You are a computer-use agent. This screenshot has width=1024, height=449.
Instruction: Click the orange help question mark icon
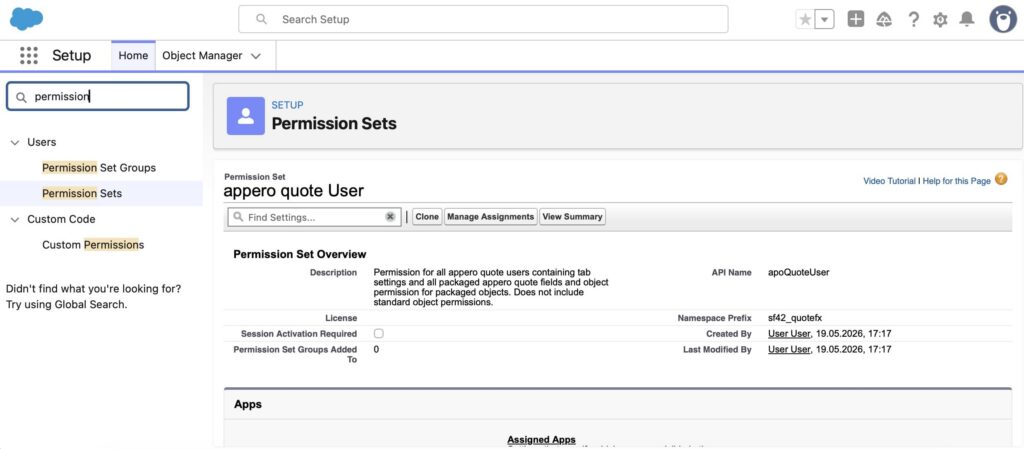pos(1001,179)
